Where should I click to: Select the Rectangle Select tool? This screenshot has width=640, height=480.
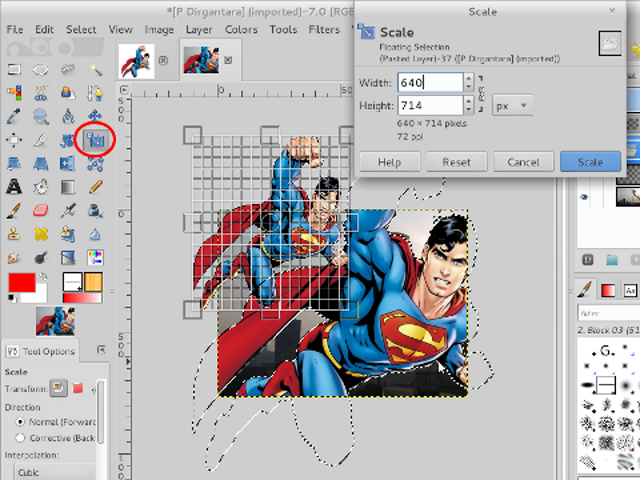tap(14, 69)
